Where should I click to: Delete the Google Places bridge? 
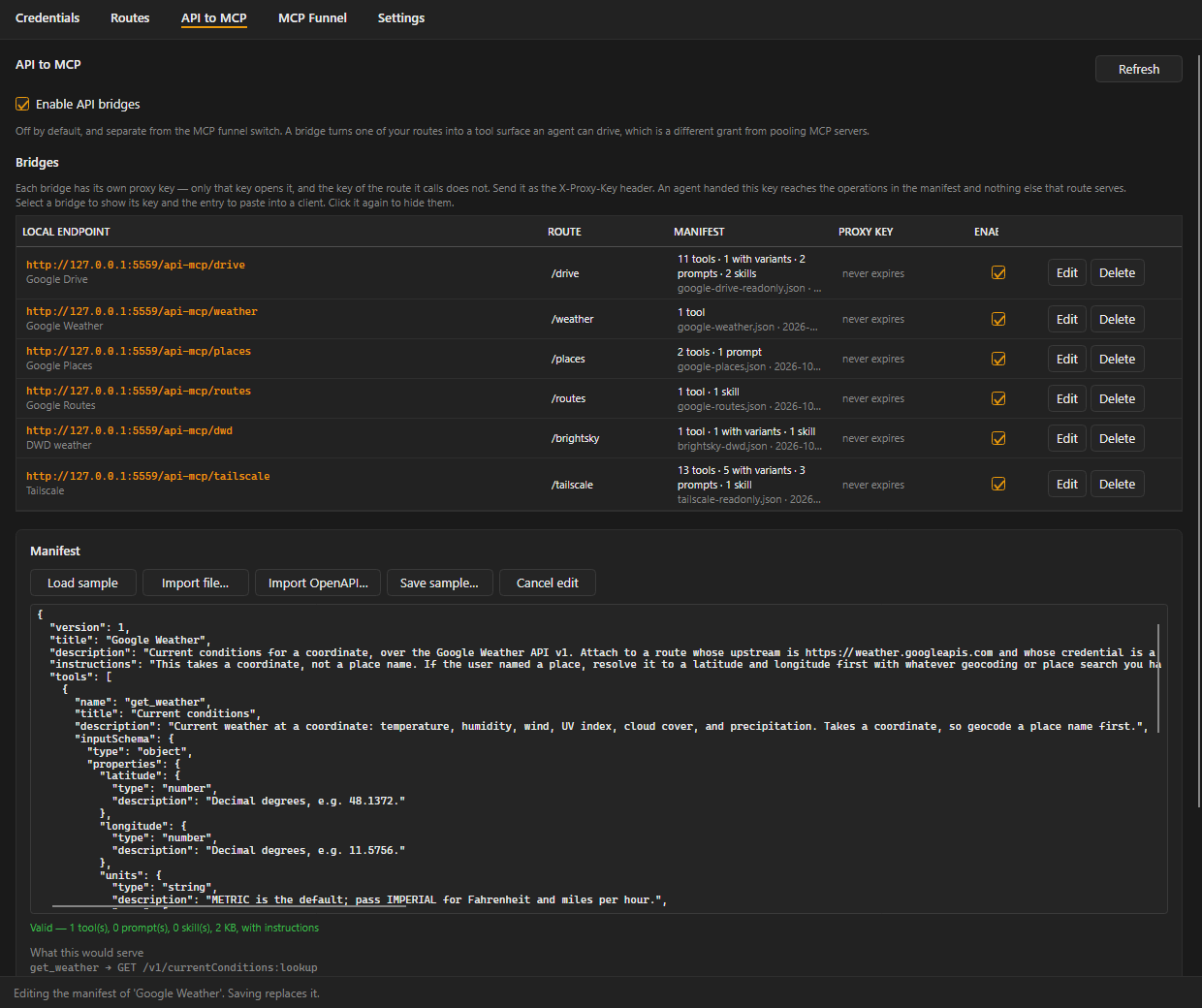[1117, 359]
